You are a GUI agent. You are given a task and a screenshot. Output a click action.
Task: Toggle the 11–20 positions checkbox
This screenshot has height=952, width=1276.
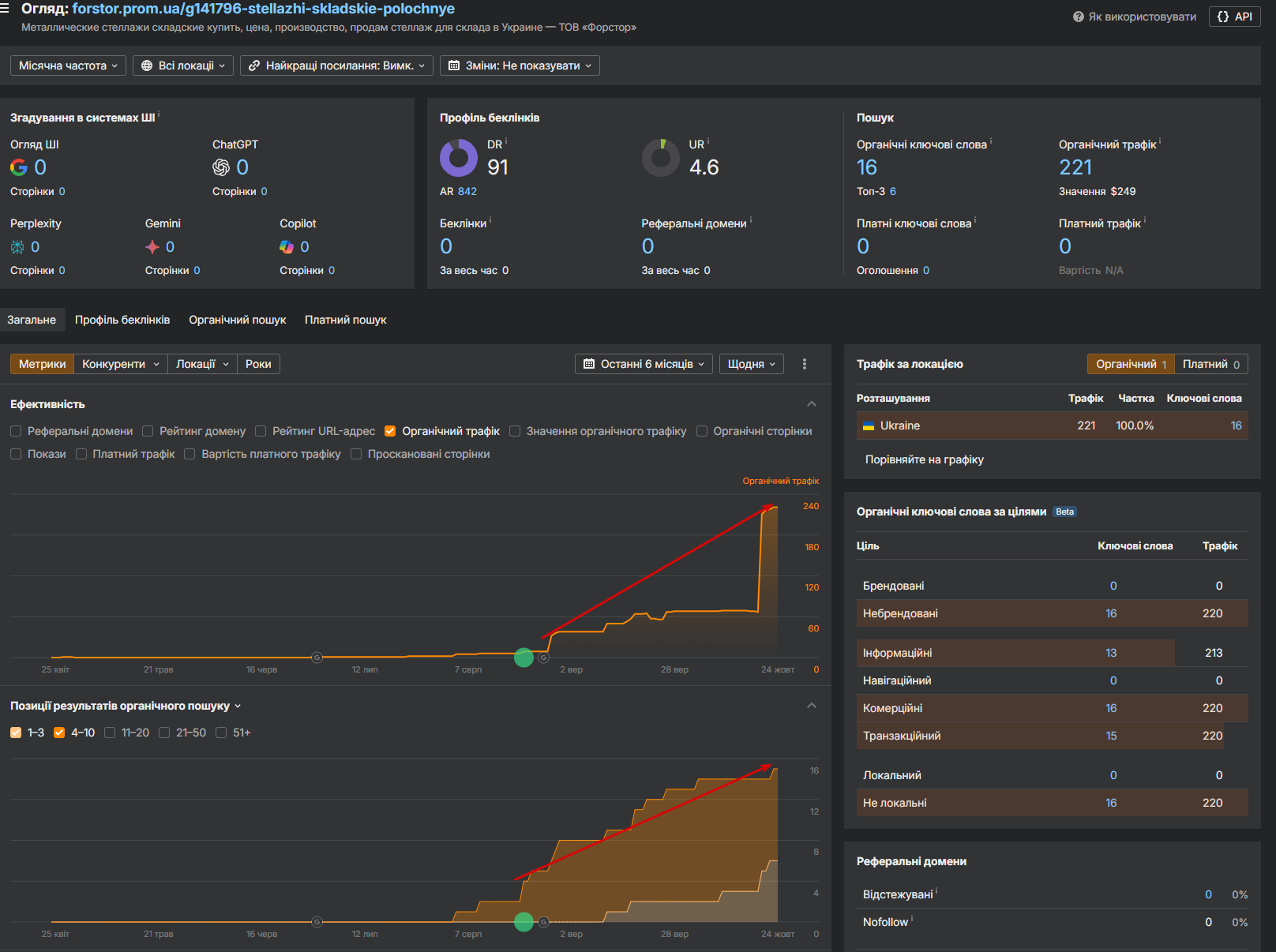110,733
